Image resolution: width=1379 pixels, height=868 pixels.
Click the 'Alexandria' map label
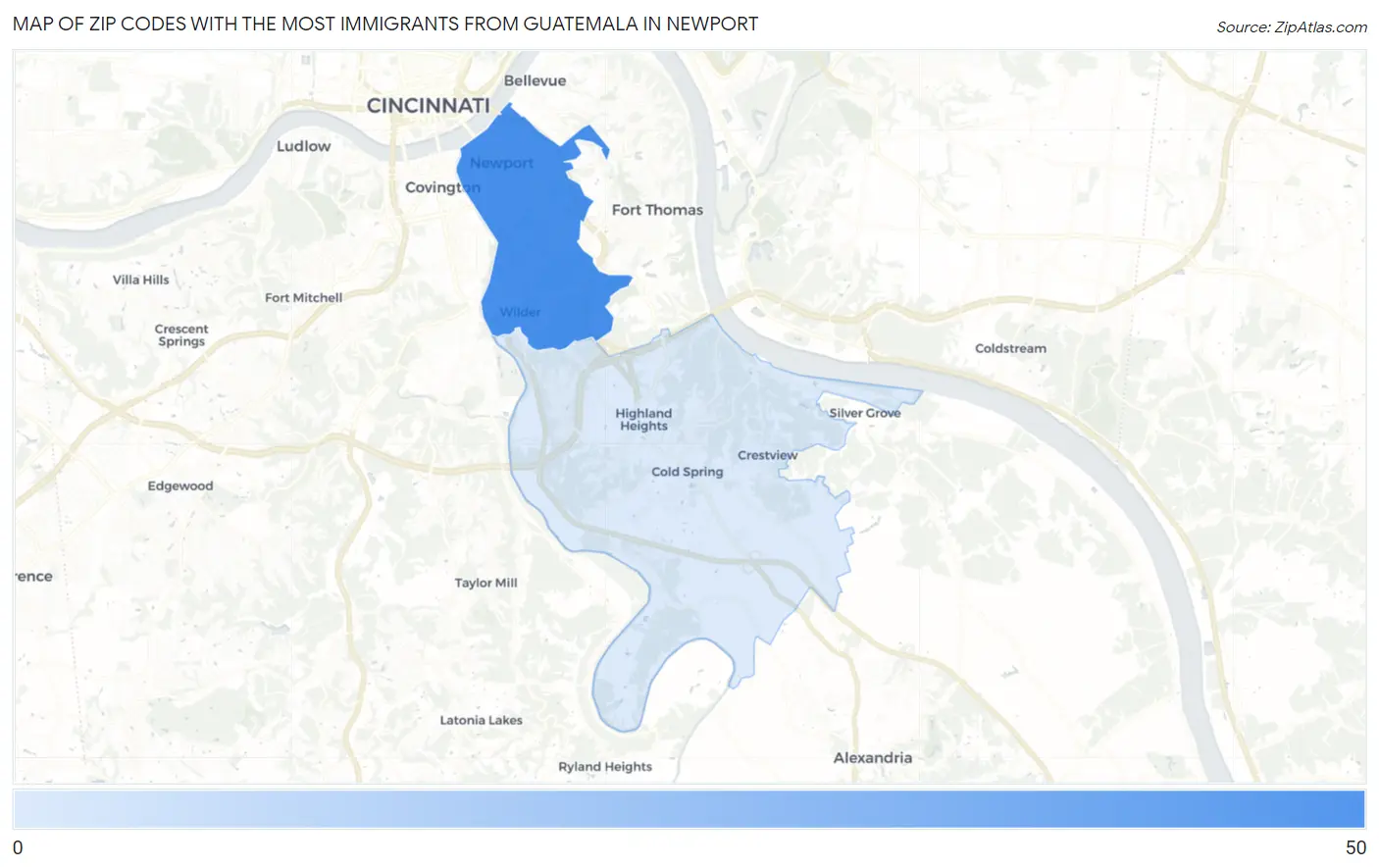(x=873, y=758)
